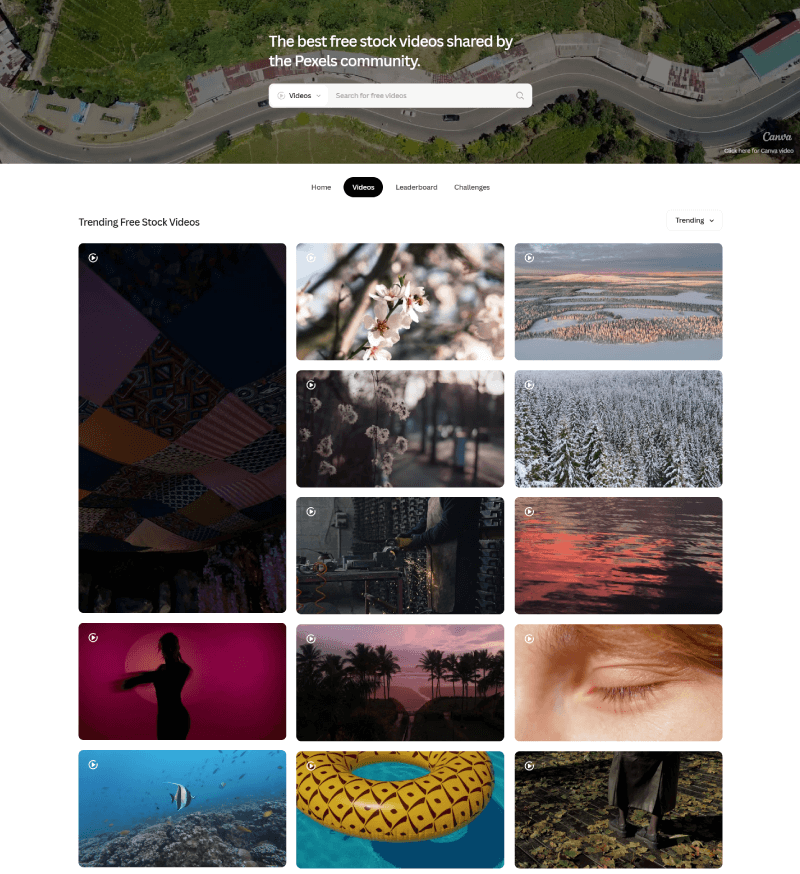The image size is (800, 874).
Task: Go to the Challenges tab
Action: (x=472, y=187)
